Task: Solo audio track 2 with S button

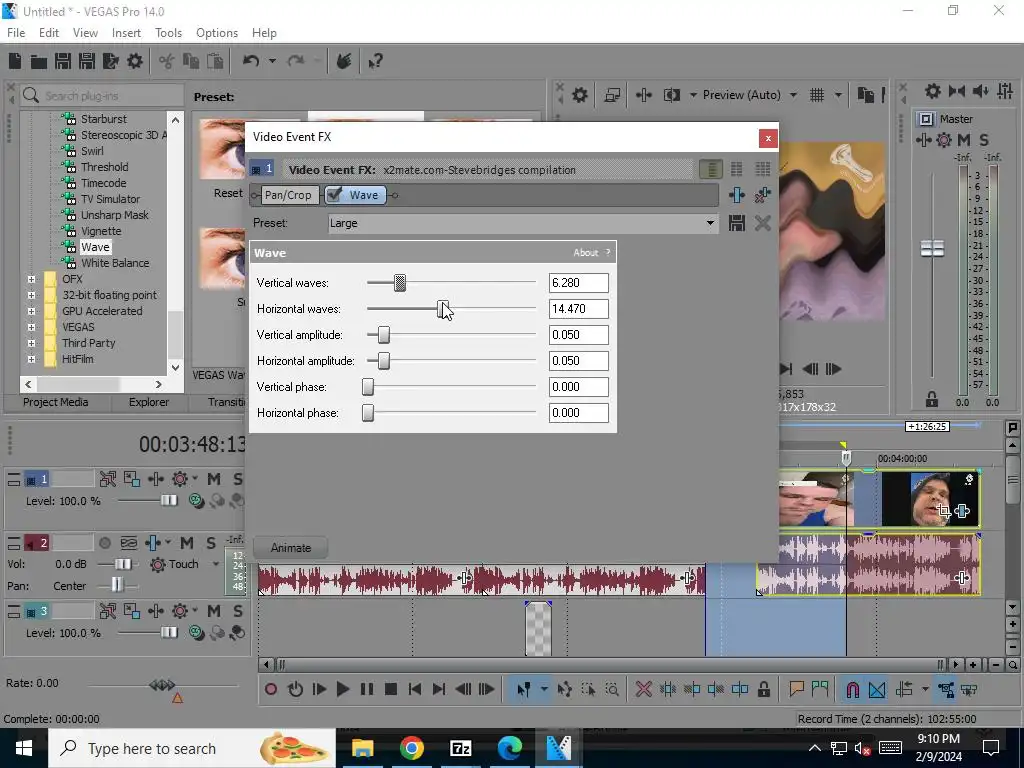Action: 211,543
